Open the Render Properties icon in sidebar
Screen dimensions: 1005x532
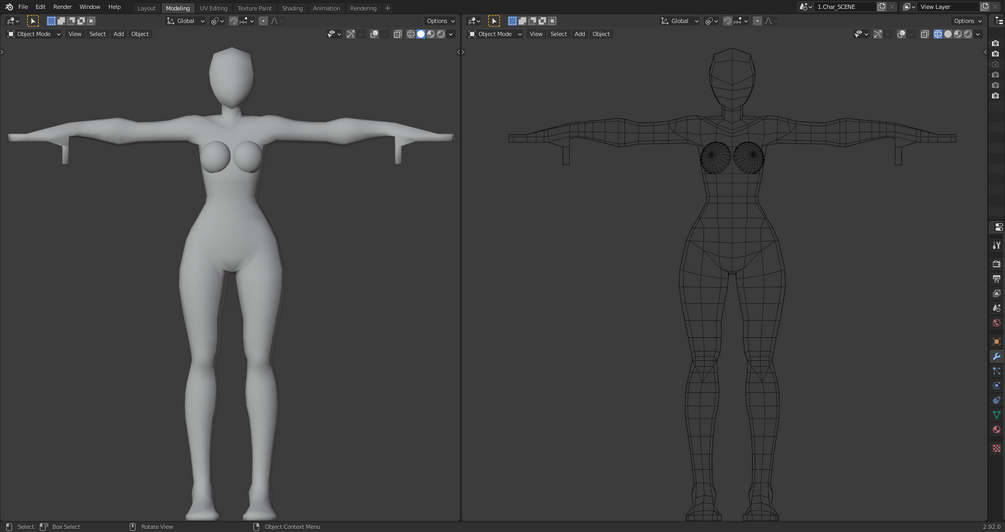tap(996, 264)
